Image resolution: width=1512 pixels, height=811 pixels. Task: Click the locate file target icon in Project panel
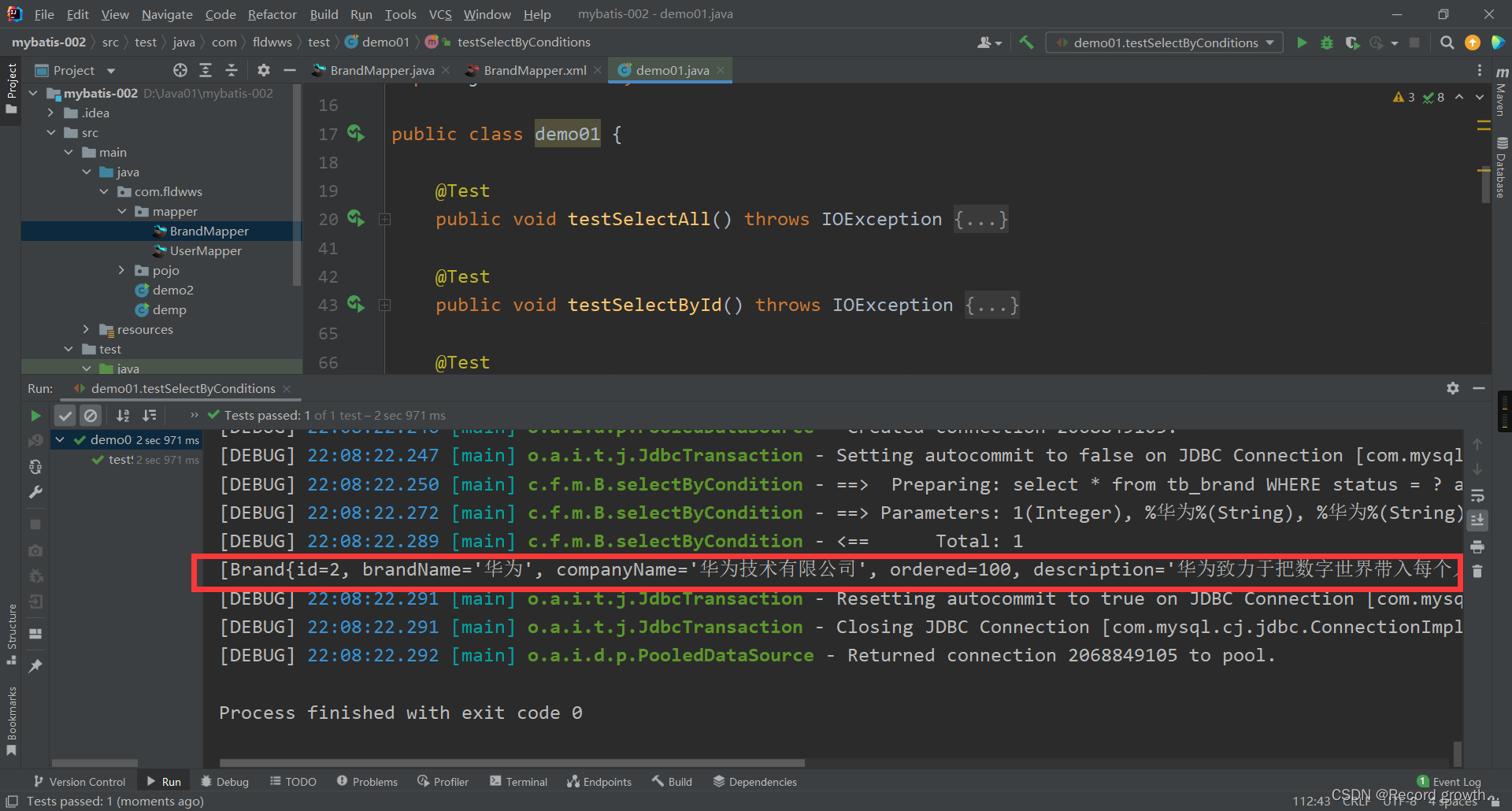coord(180,70)
